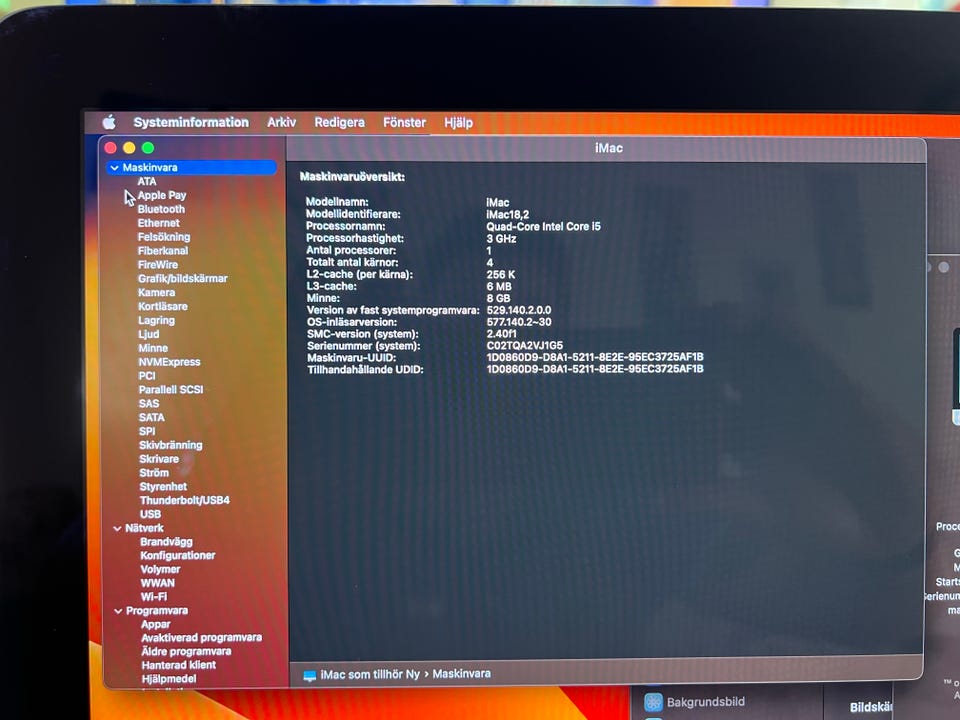The image size is (960, 720).
Task: Click the SMC version value 2.40f1
Action: pos(501,334)
